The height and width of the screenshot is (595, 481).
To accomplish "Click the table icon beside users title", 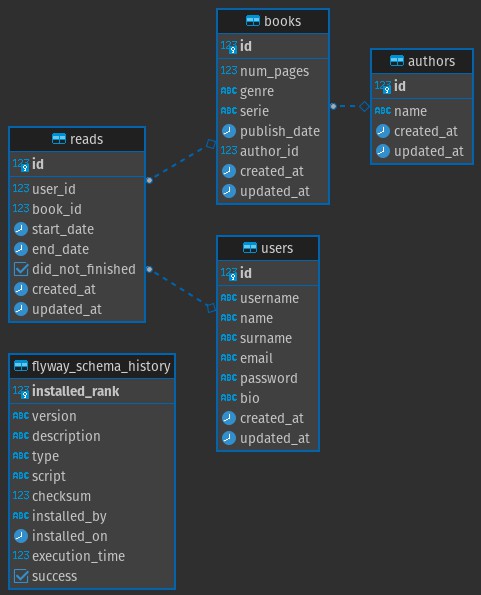I will coord(250,248).
